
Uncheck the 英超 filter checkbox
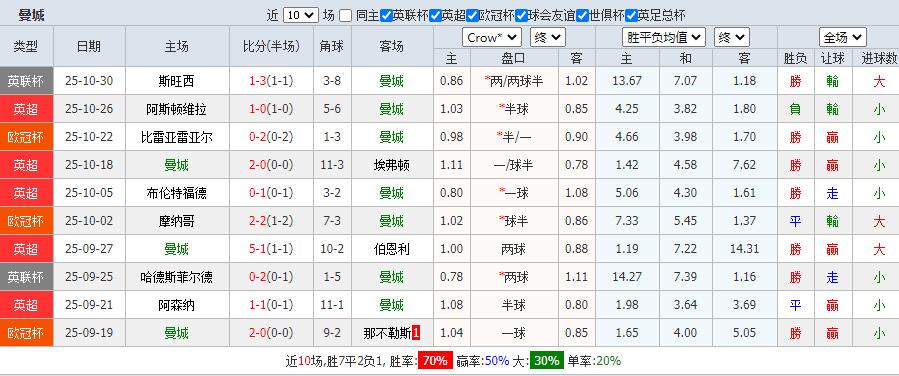click(435, 16)
